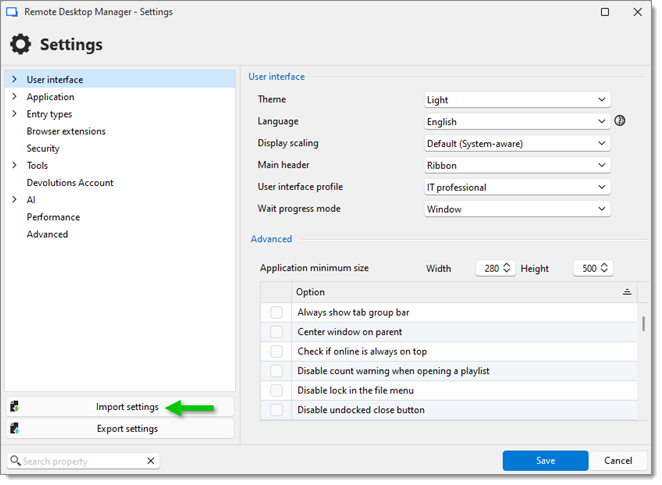662x485 pixels.
Task: Adjust the Width minimum size stepper
Action: coord(507,268)
